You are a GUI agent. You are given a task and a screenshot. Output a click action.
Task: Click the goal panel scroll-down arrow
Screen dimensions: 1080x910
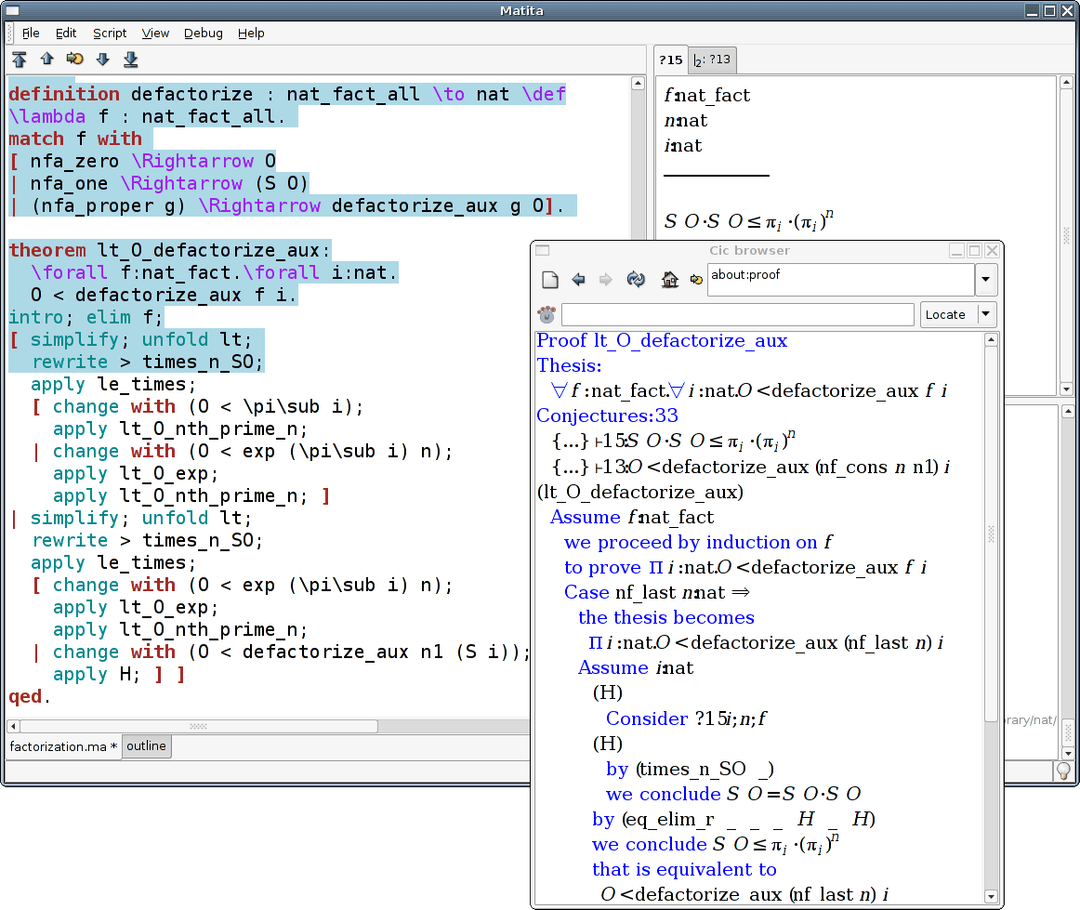[x=1066, y=389]
